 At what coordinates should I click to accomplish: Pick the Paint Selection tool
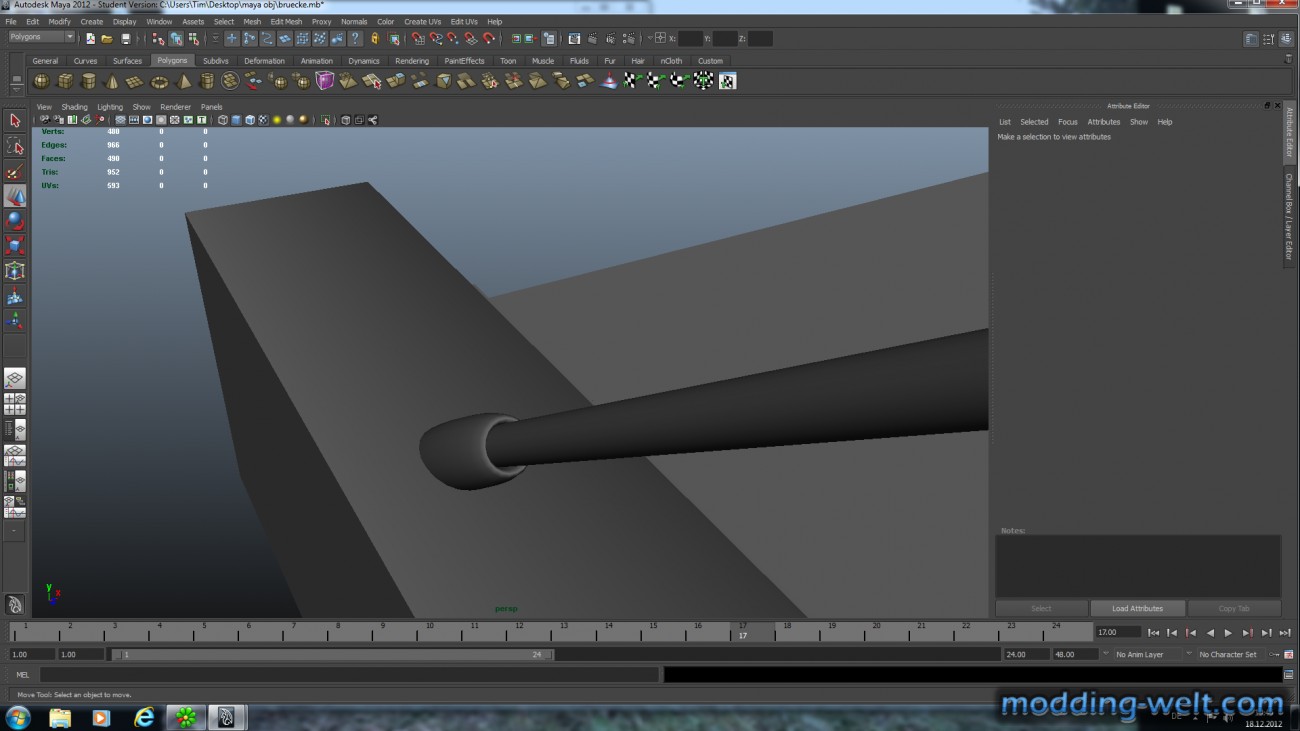[15, 171]
